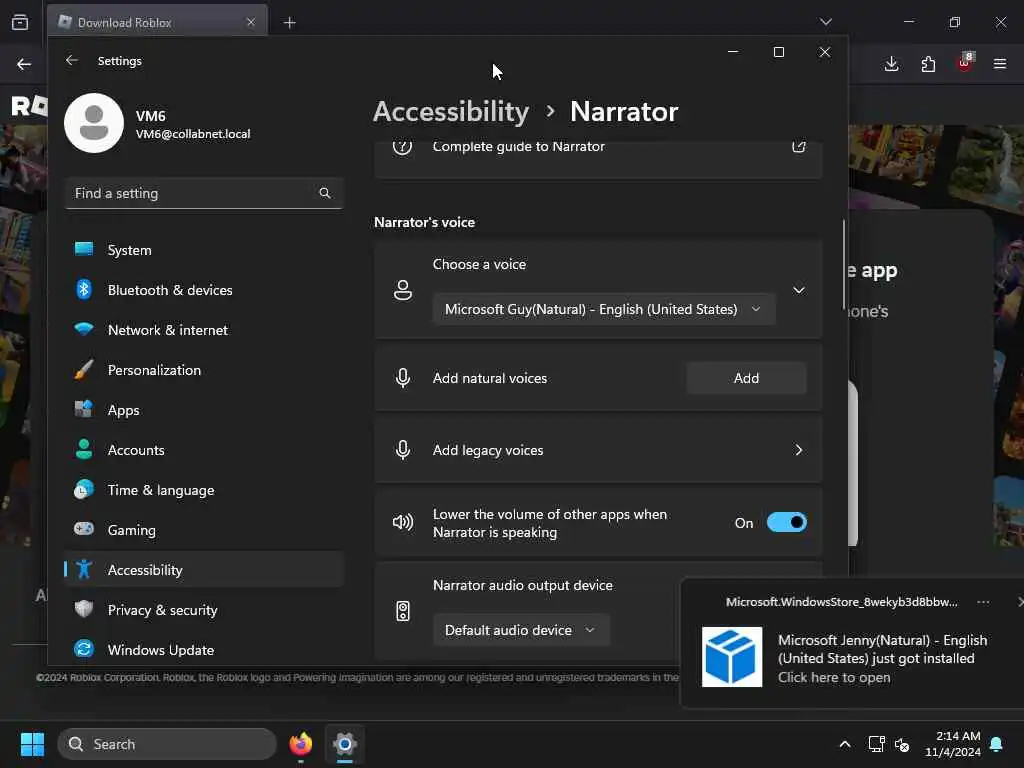The height and width of the screenshot is (768, 1024).
Task: Open Network & internet settings
Action: point(204,330)
